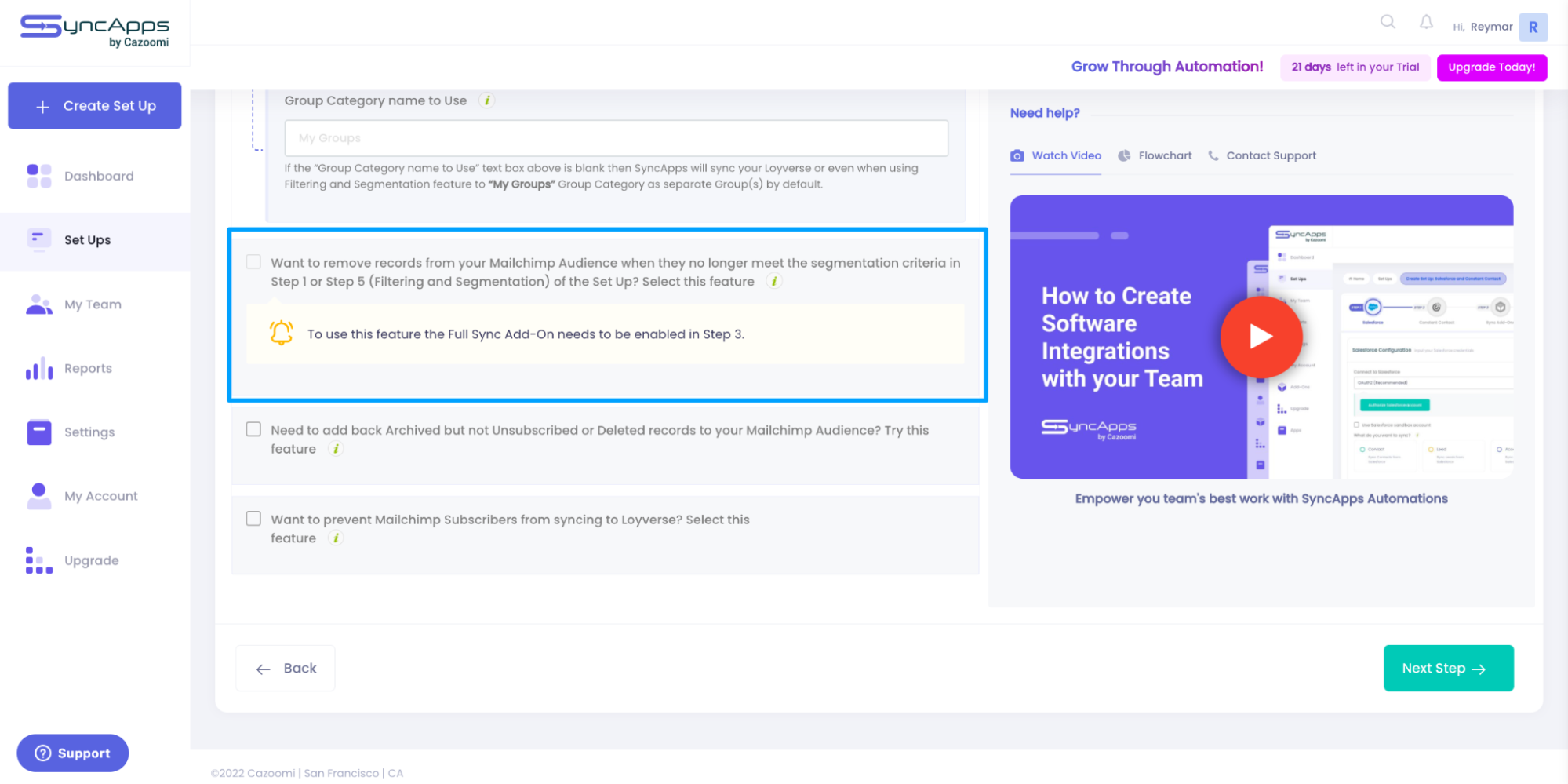This screenshot has height=784, width=1568.
Task: Click 21 days left in your Trial badge
Action: tap(1355, 67)
